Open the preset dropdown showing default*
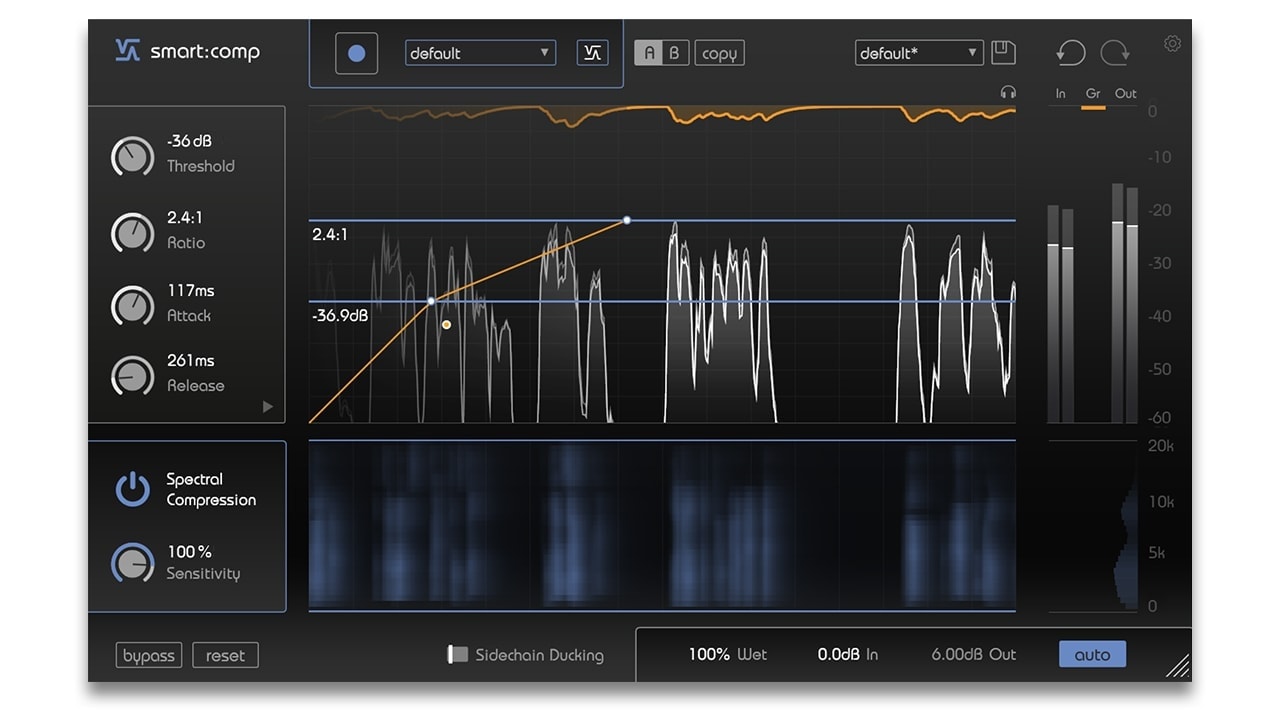The image size is (1280, 720). pyautogui.click(x=918, y=54)
